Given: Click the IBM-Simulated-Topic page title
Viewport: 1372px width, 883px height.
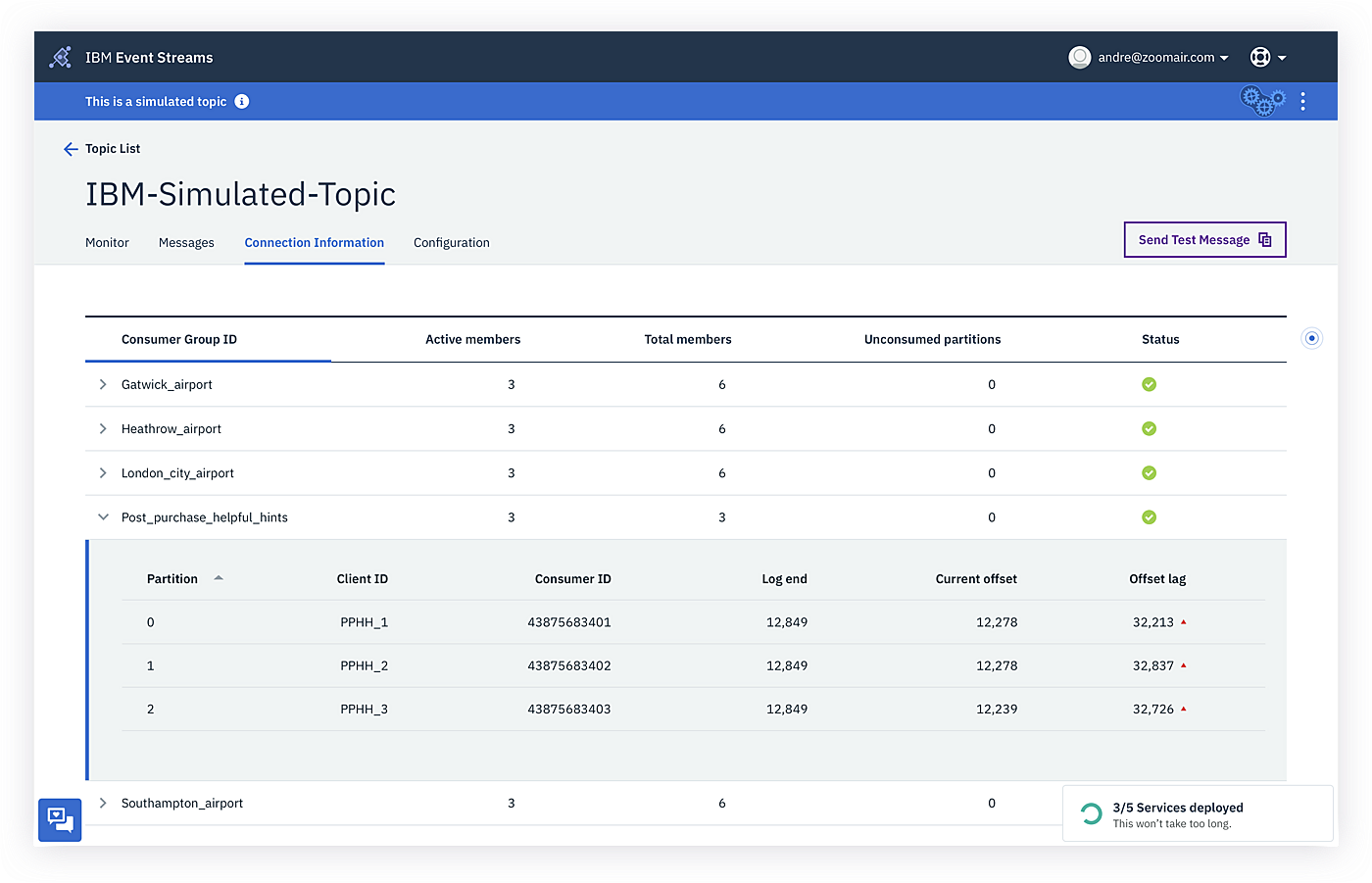Looking at the screenshot, I should click(x=240, y=194).
